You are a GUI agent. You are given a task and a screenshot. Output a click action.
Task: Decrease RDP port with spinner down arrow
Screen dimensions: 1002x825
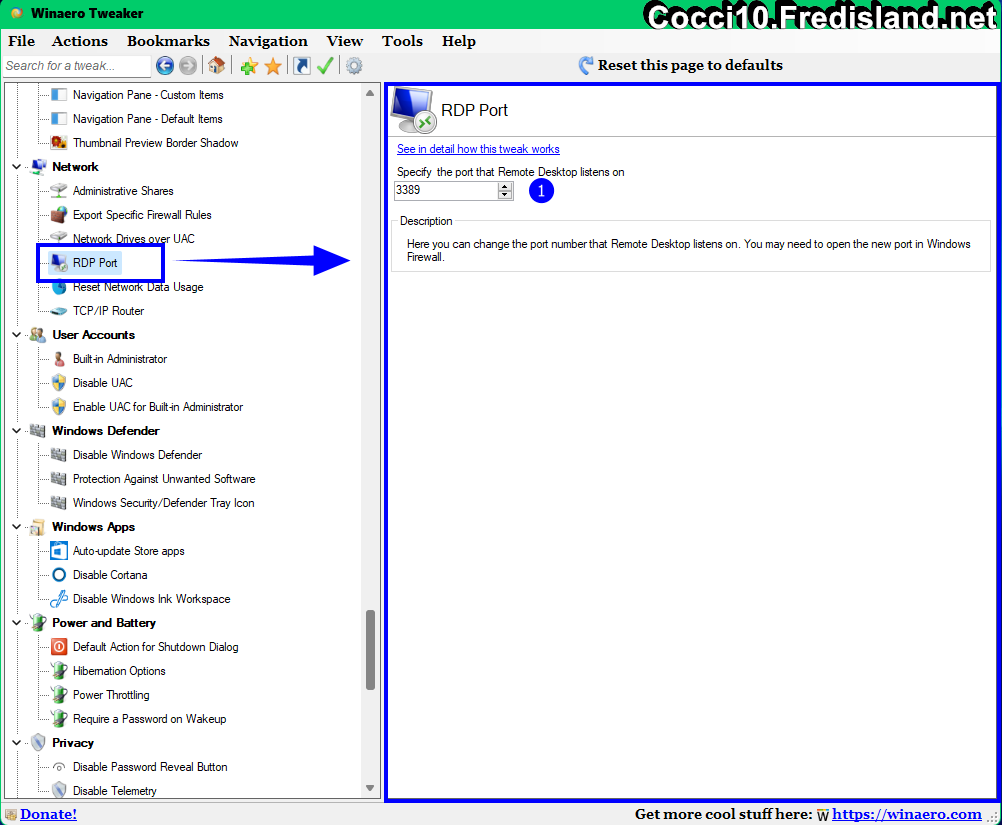tap(505, 195)
